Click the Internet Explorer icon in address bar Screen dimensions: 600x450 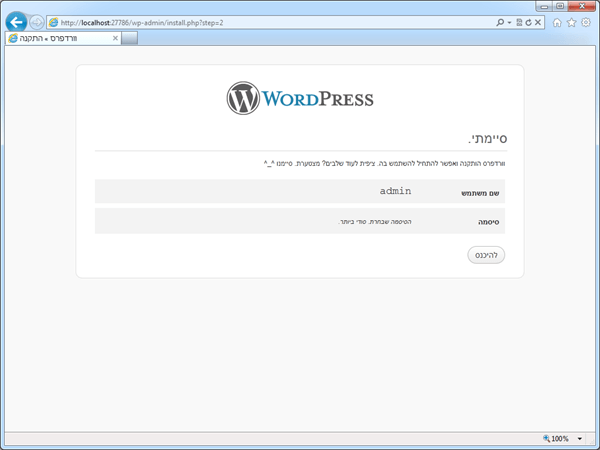coord(54,23)
